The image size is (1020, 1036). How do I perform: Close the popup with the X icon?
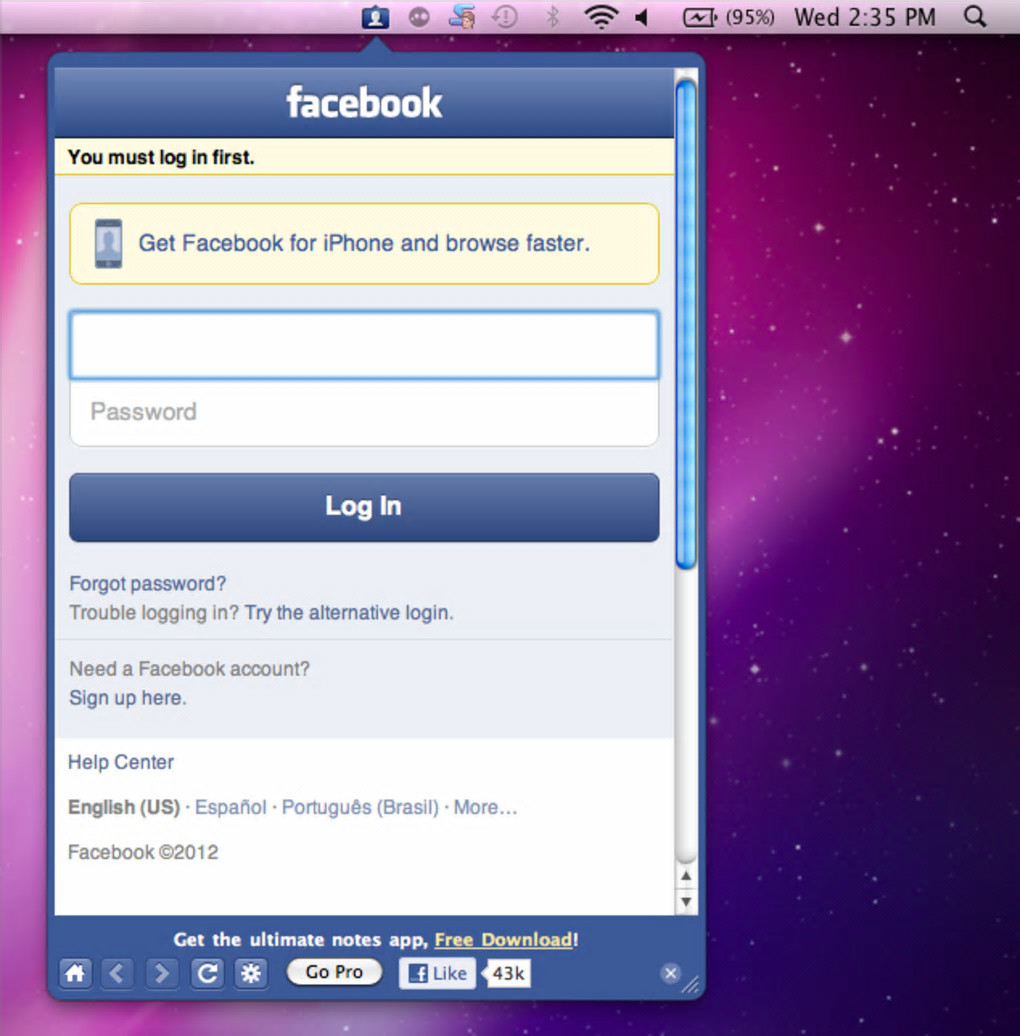671,973
